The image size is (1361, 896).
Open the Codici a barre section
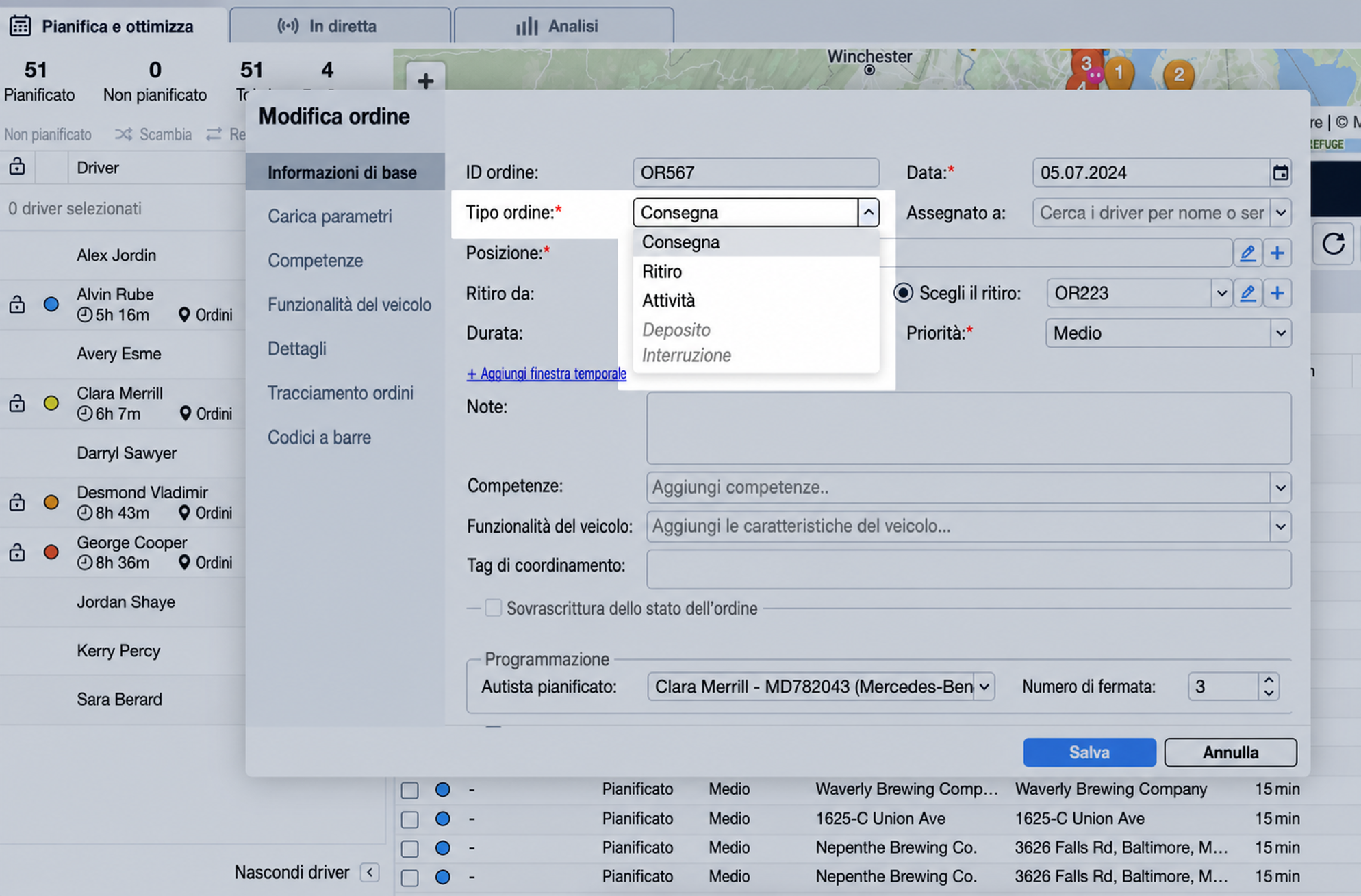coord(320,437)
